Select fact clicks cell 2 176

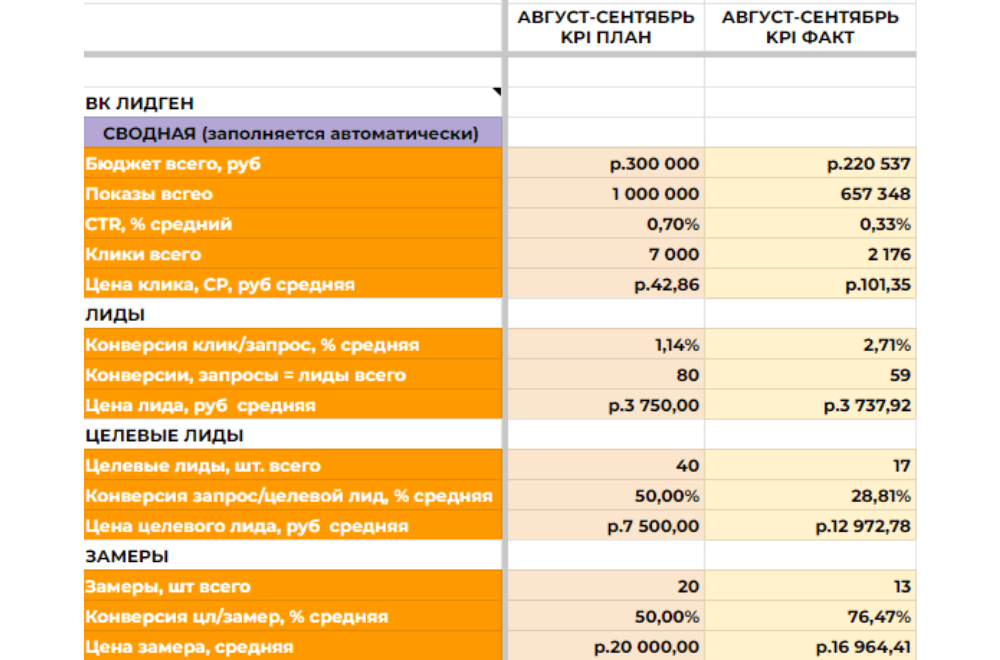point(810,254)
